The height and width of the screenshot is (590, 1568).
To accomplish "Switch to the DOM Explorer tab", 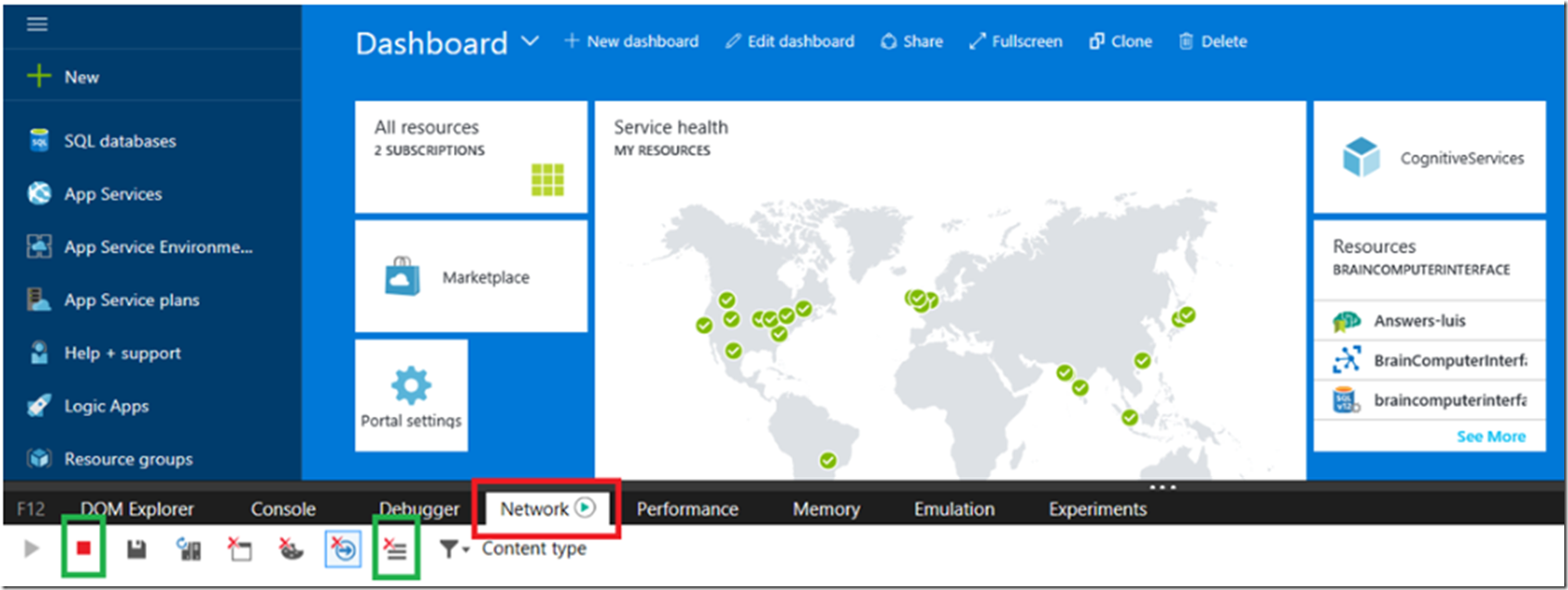I will point(137,510).
